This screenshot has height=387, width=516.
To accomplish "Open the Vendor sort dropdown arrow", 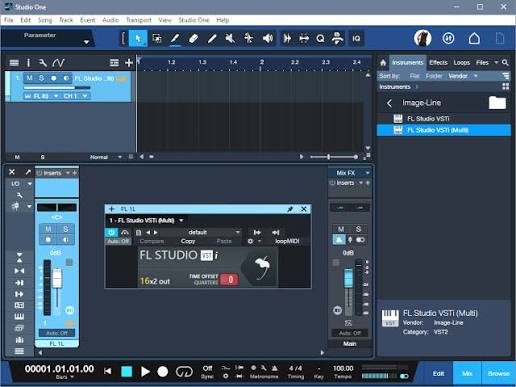I will (x=476, y=76).
